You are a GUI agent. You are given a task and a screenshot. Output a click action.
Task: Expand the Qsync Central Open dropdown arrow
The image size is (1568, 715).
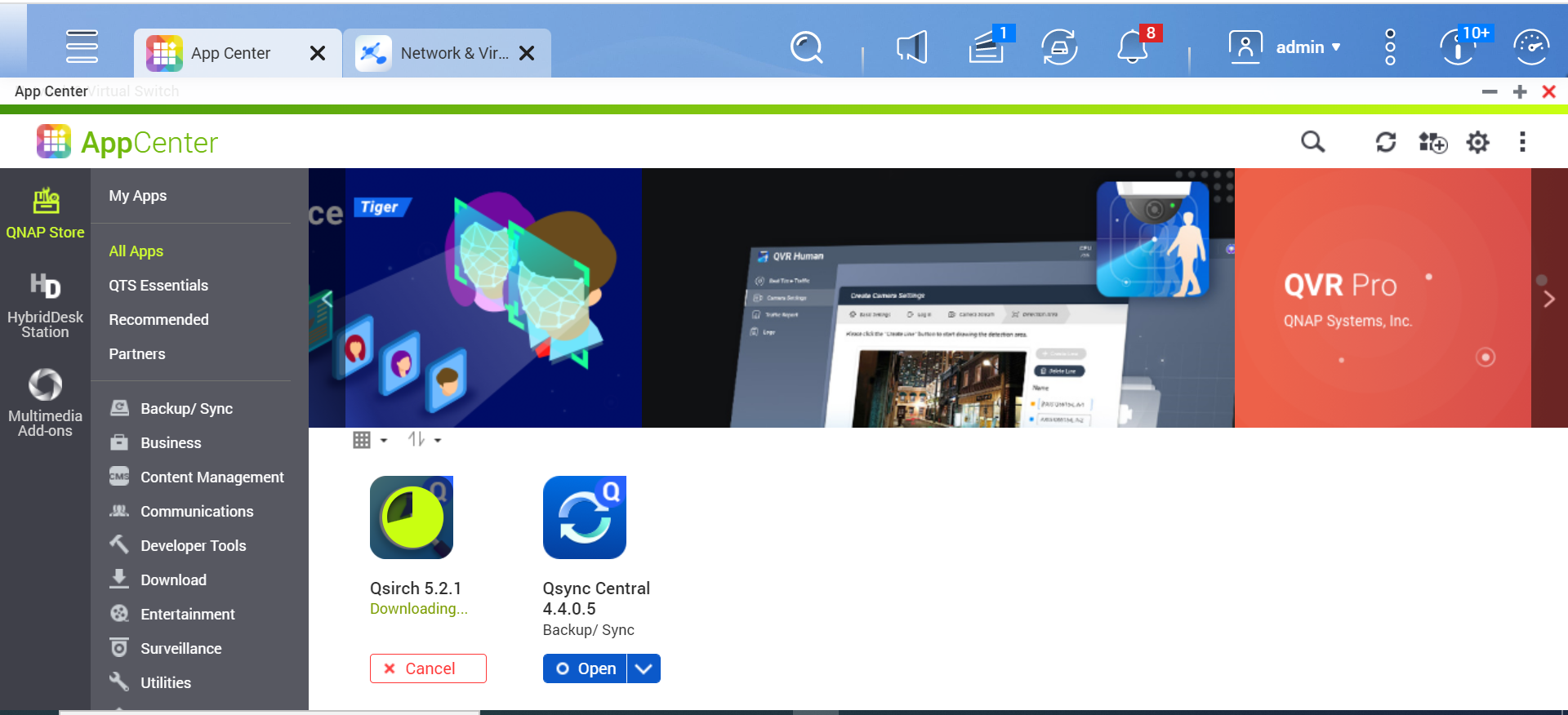[644, 668]
